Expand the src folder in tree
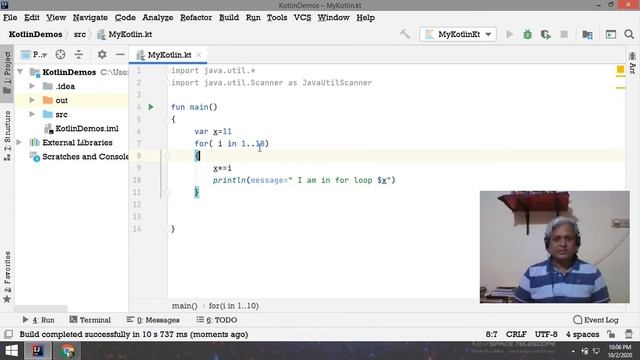This screenshot has width=640, height=360. (32, 114)
